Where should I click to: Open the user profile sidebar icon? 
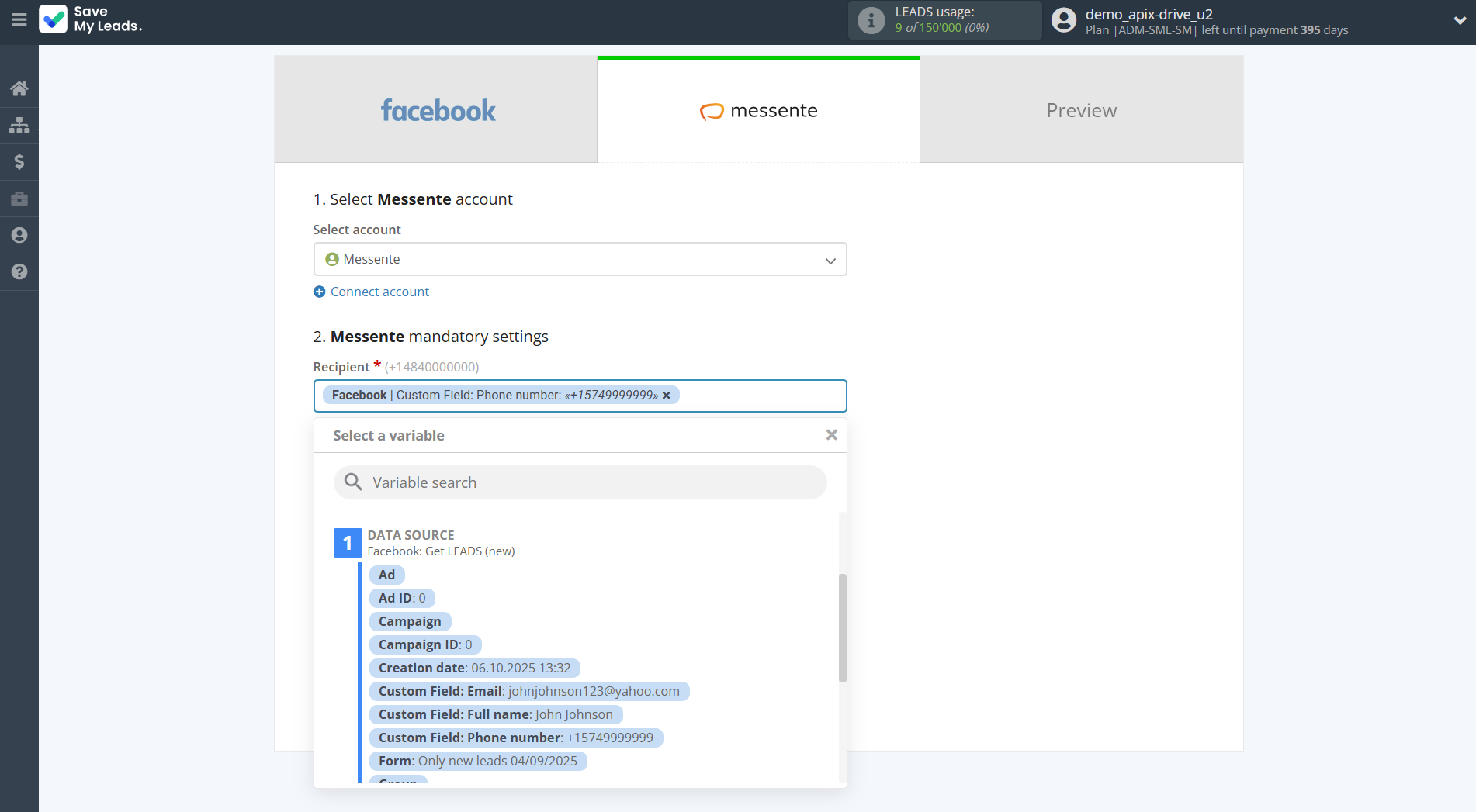click(19, 235)
